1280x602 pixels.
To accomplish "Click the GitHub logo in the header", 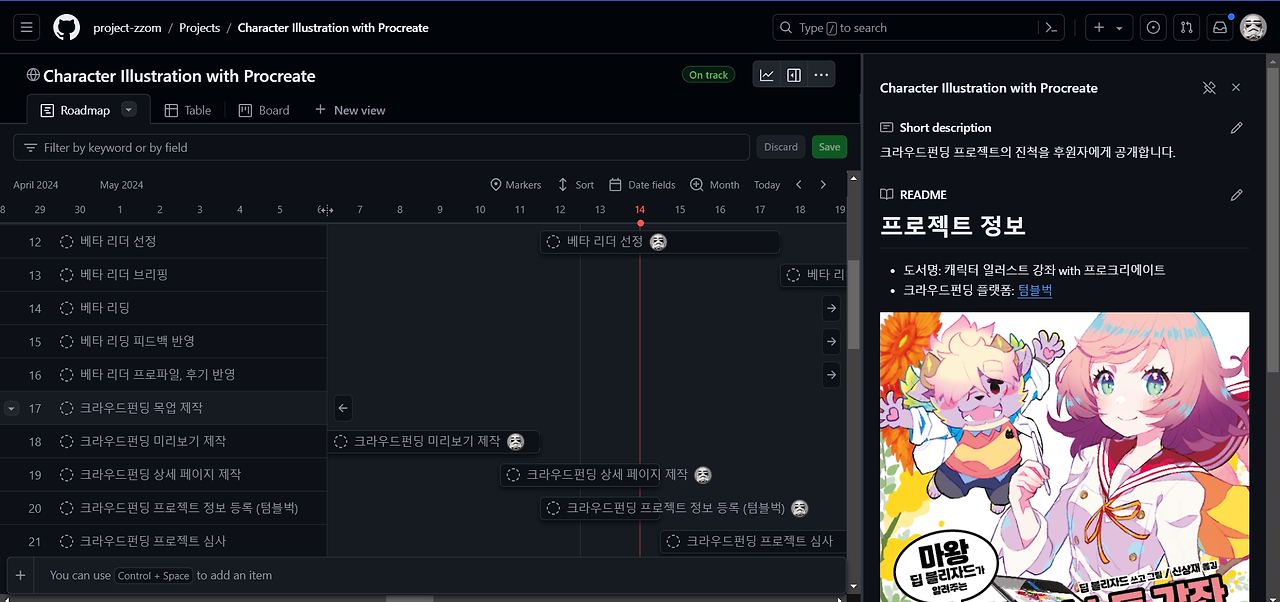I will coord(66,27).
